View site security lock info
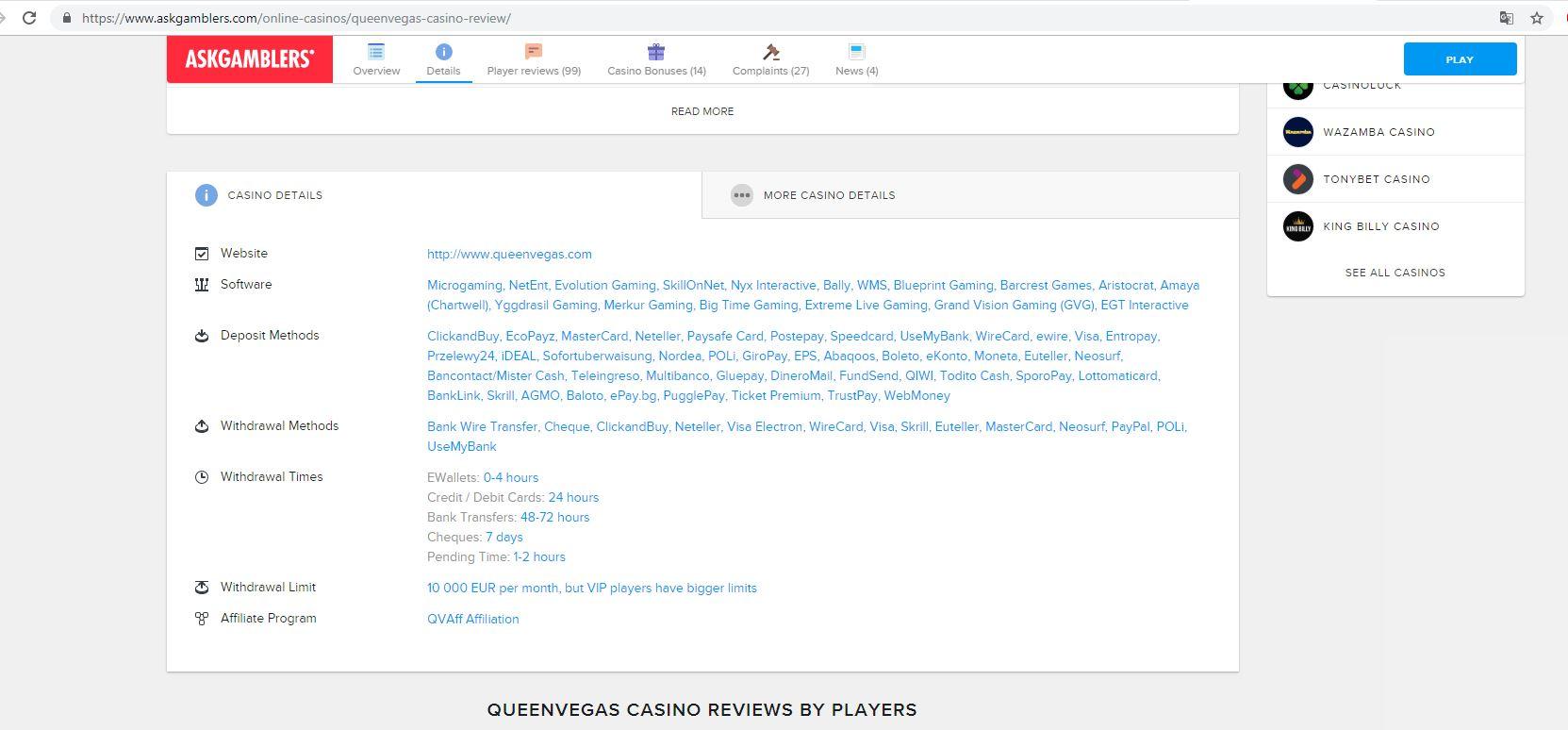Screen dimensions: 1568x730 66,18
